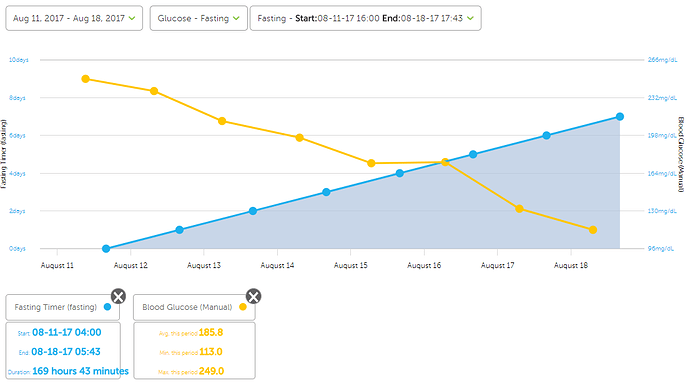The image size is (690, 382).
Task: Click the blue Fasting Timer legend dot
Action: [x=107, y=307]
